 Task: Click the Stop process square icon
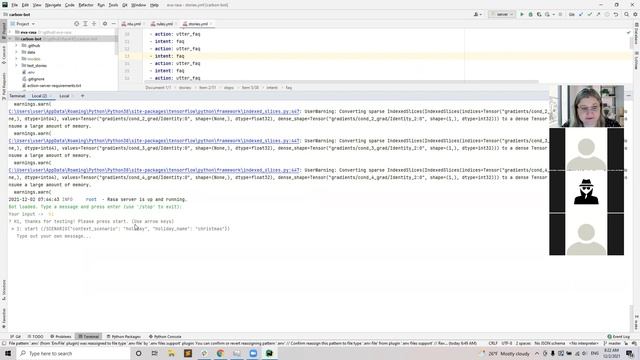[560, 14]
